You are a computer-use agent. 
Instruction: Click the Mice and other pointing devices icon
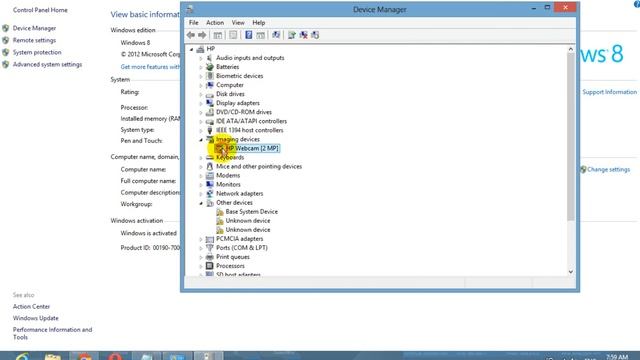tap(210, 167)
